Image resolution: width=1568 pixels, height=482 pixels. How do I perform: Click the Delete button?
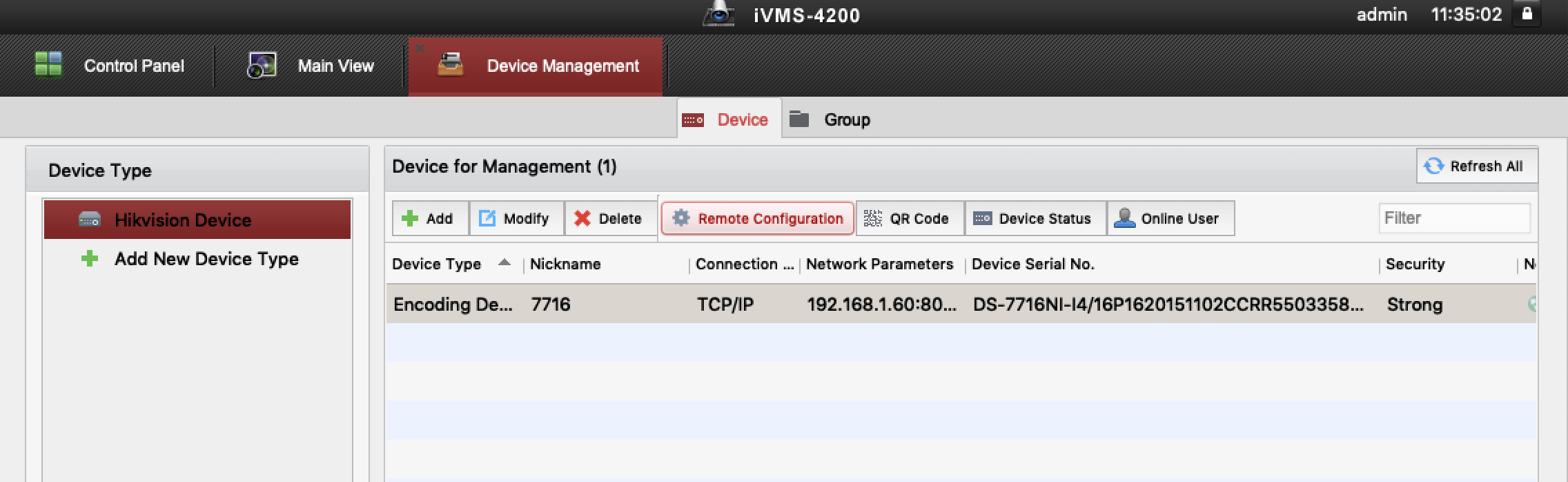pos(610,218)
